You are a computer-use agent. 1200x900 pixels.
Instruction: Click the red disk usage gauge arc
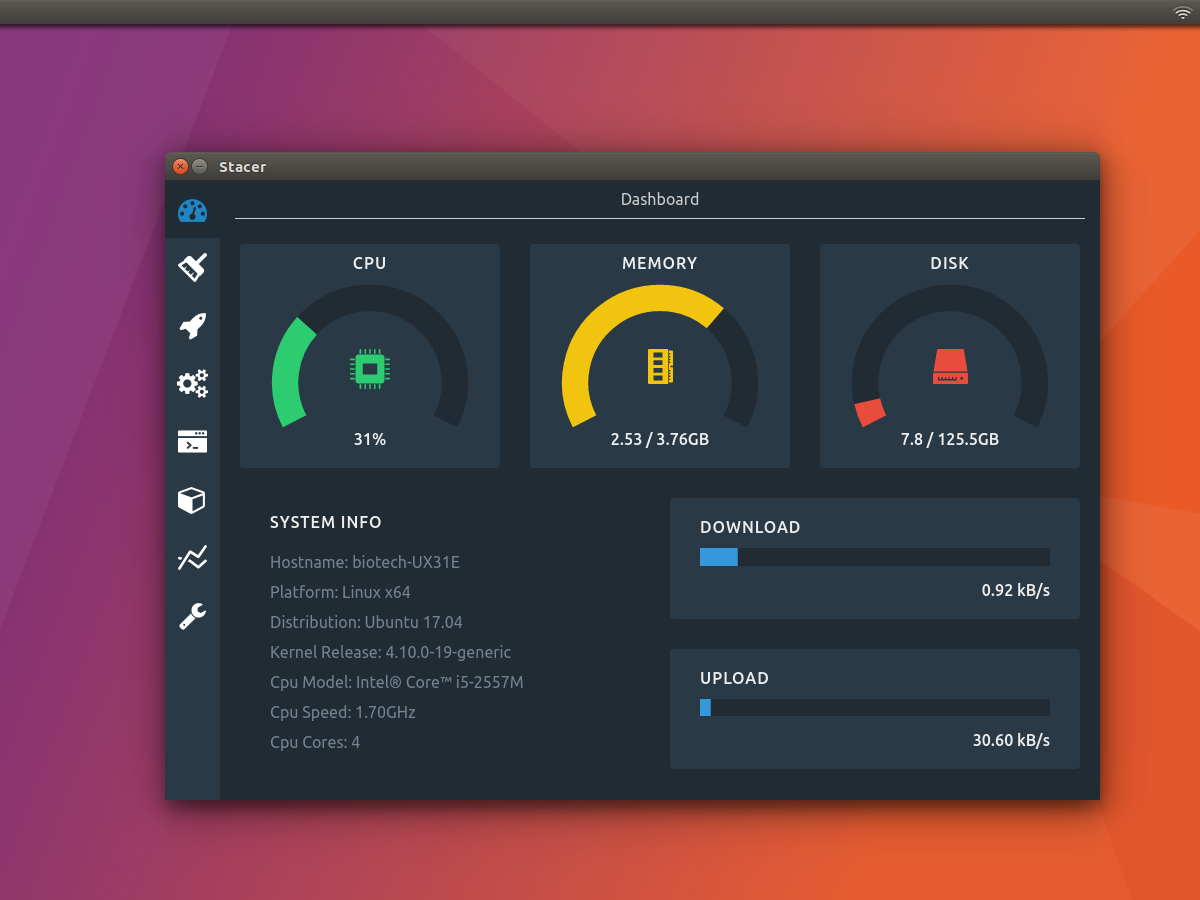(870, 412)
